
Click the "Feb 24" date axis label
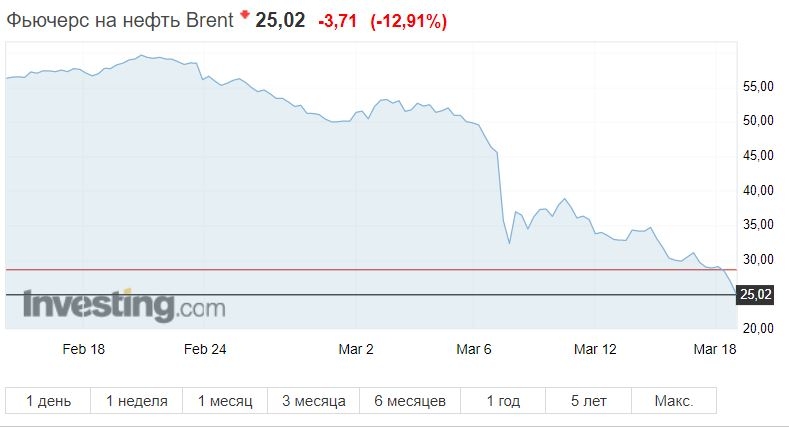click(204, 349)
